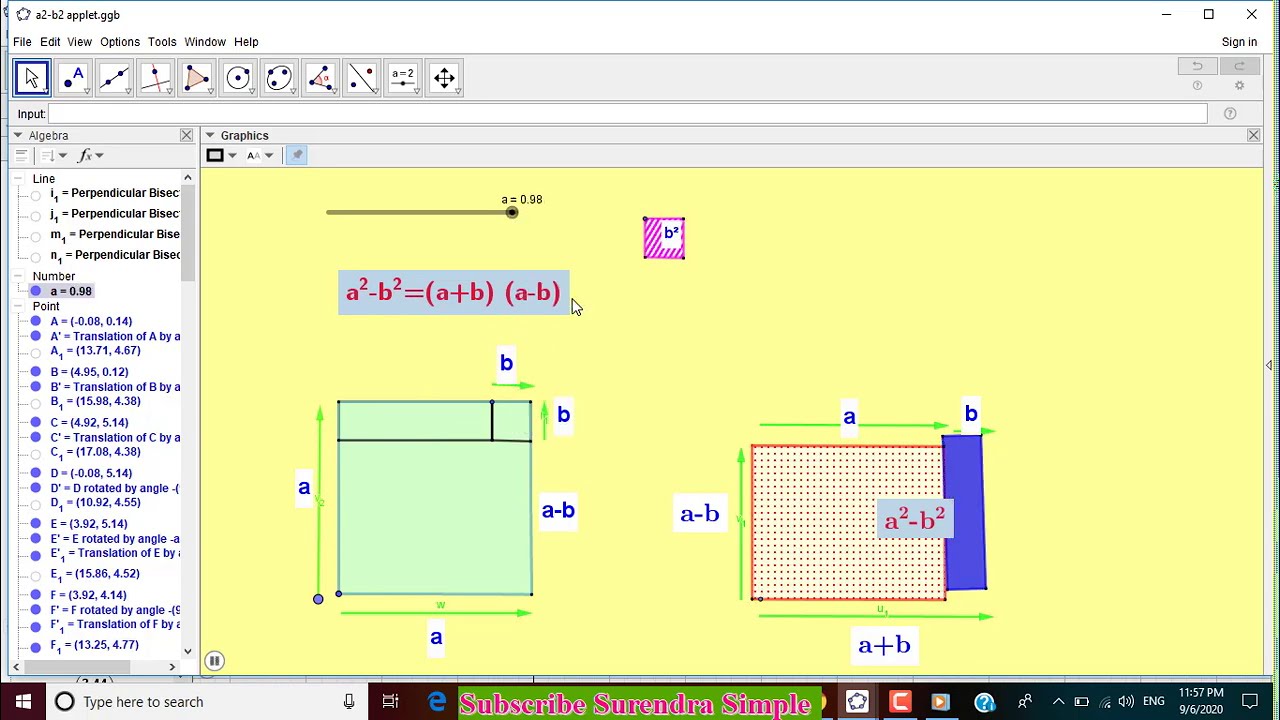
Task: Select the Point tool
Action: [73, 78]
